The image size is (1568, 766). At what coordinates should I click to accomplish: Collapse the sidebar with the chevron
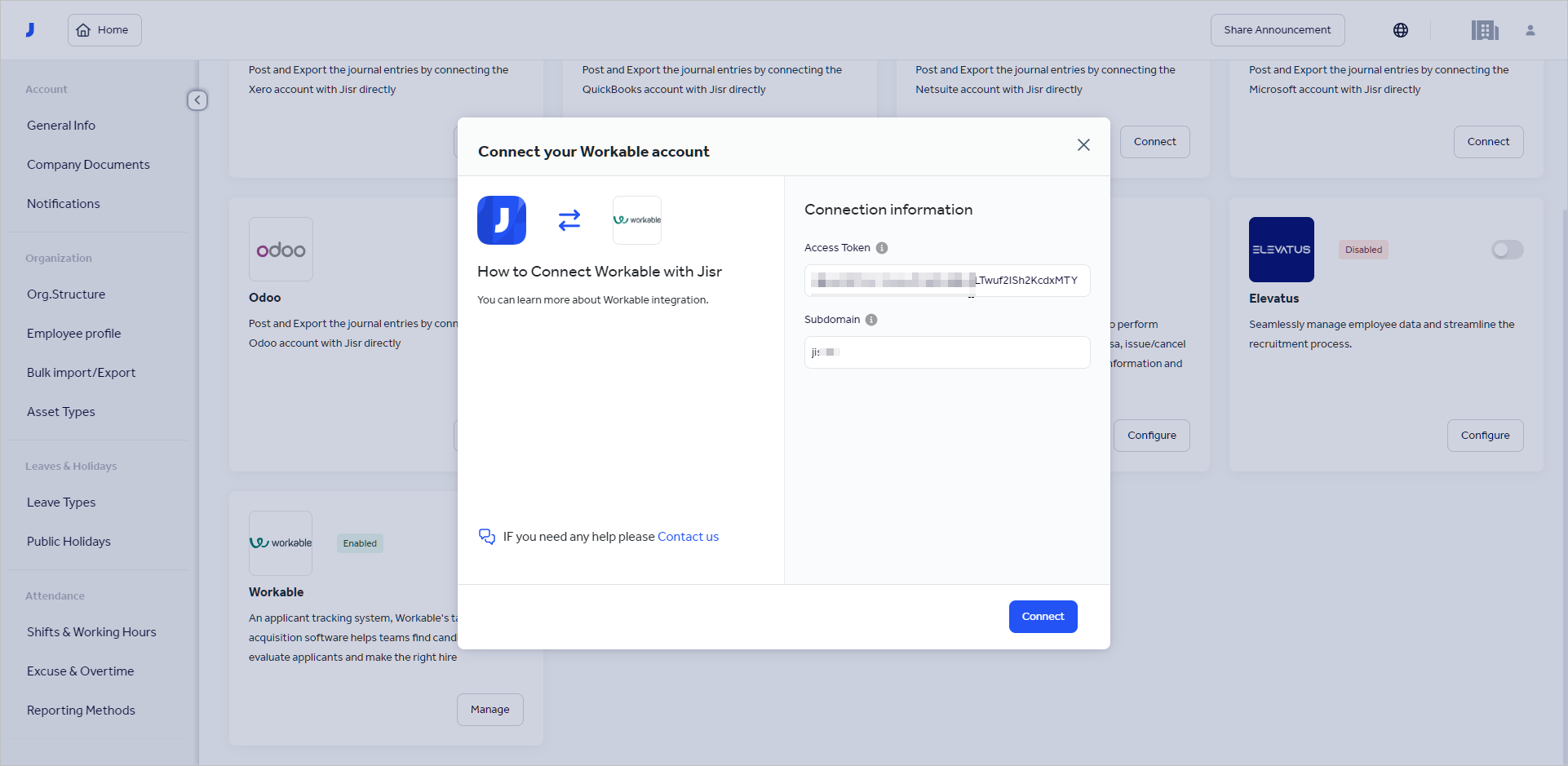coord(197,100)
